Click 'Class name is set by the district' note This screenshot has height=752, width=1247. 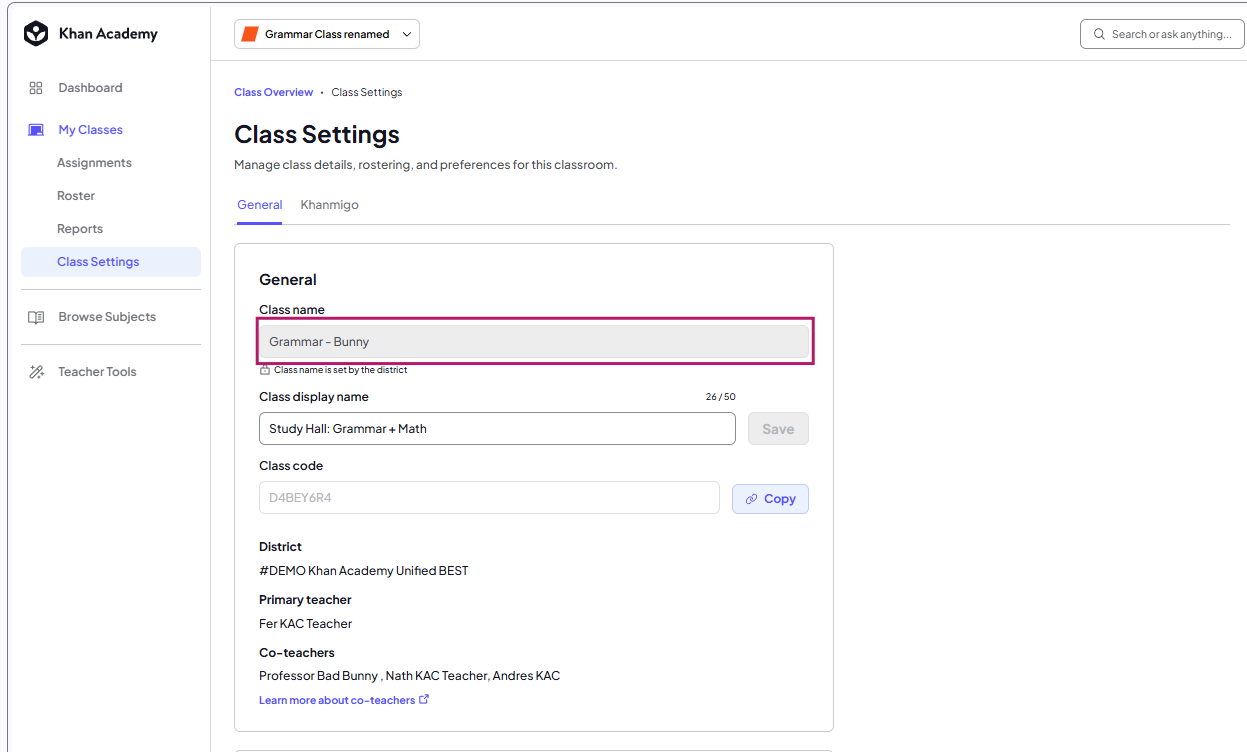(340, 370)
